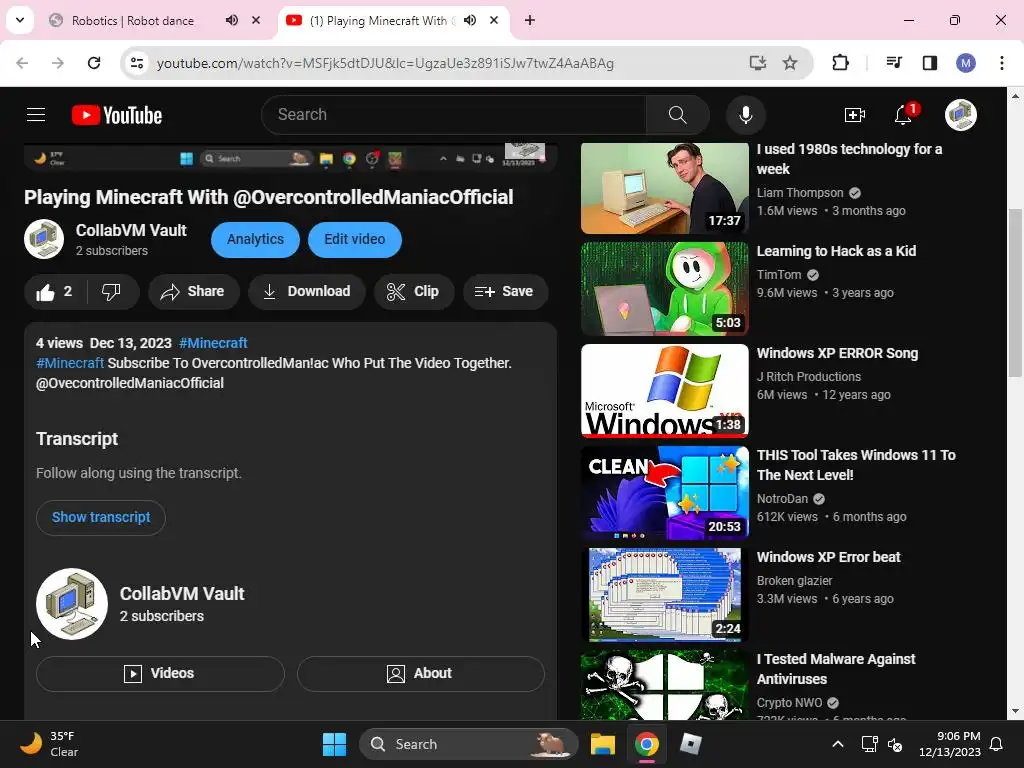Reload the YouTube page
1024x768 pixels.
click(x=94, y=63)
